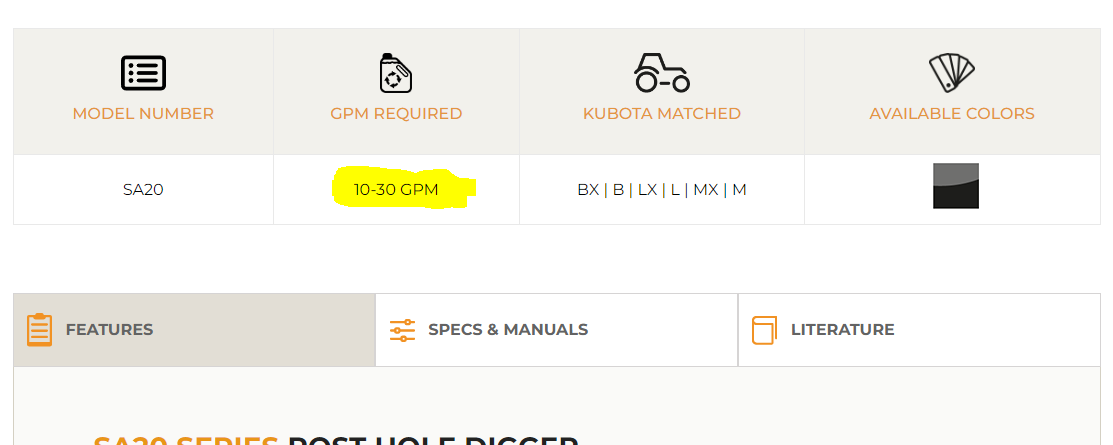Click the Kubota Matched heading
The height and width of the screenshot is (445, 1113).
coord(661,114)
